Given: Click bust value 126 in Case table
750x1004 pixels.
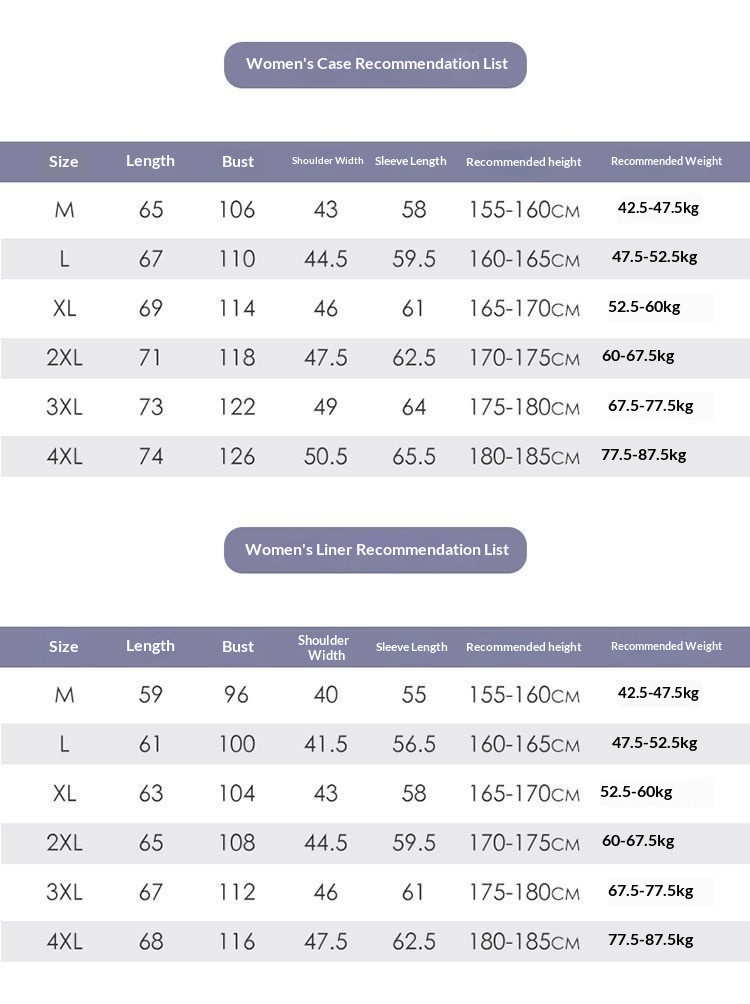Looking at the screenshot, I should 237,456.
